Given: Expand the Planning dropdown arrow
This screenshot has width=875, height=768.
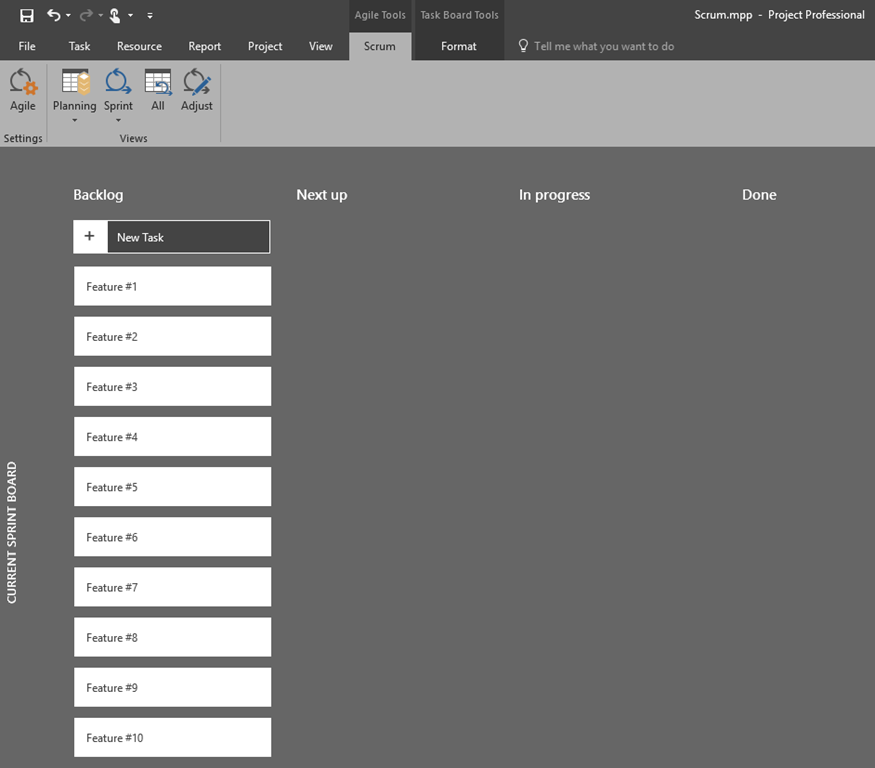Looking at the screenshot, I should pyautogui.click(x=75, y=121).
